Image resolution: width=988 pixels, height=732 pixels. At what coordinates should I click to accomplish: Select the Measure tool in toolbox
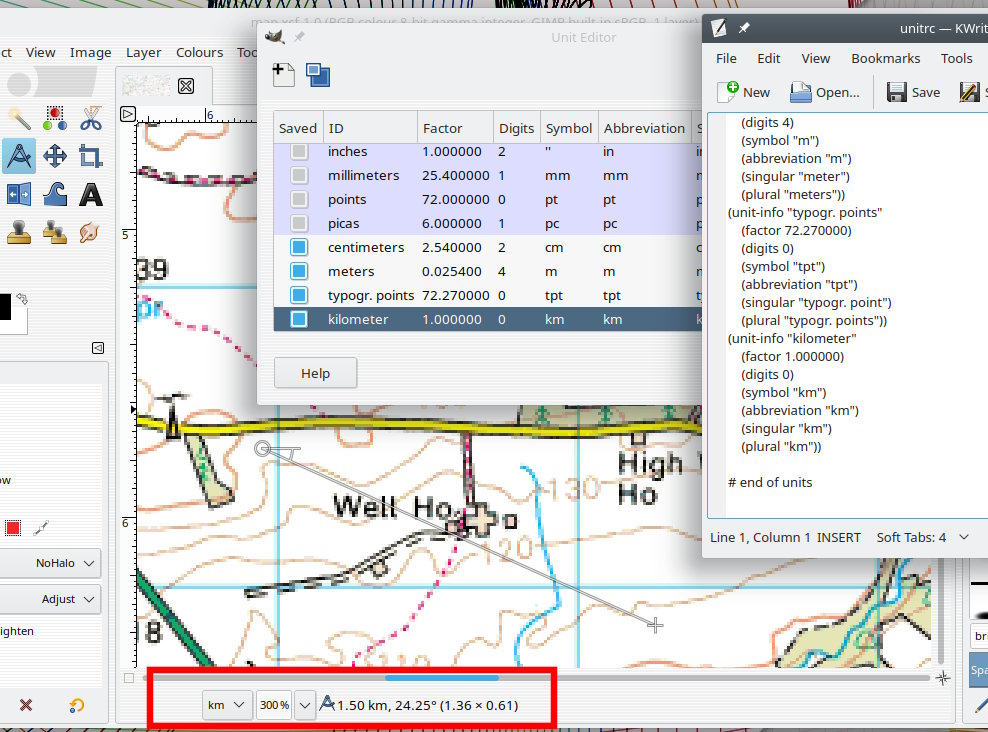[18, 156]
